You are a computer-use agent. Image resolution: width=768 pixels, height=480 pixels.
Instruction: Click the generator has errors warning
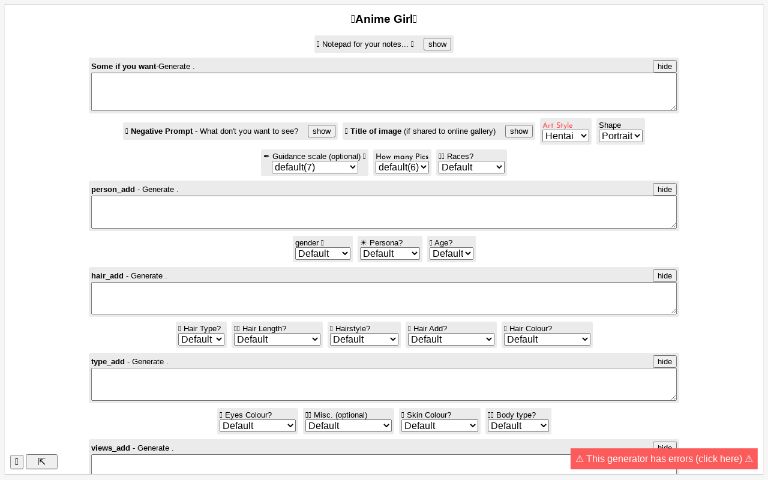point(664,459)
